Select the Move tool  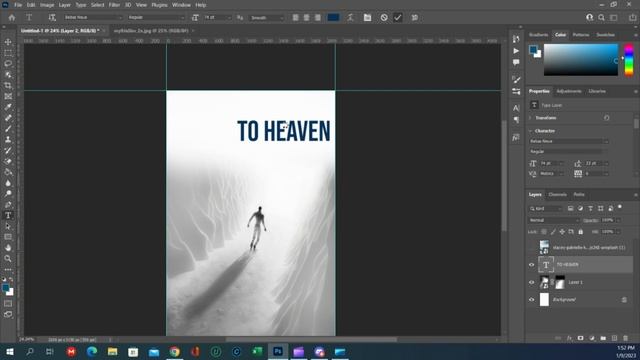pos(8,42)
